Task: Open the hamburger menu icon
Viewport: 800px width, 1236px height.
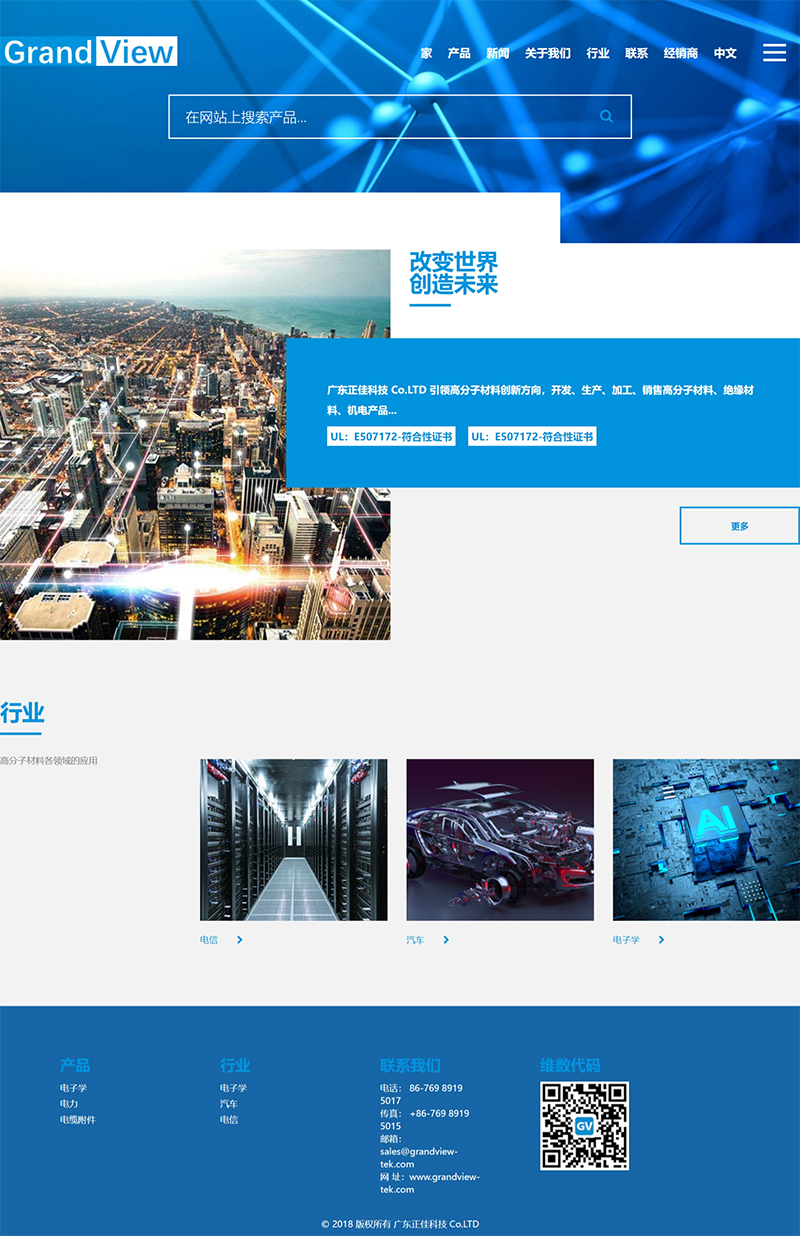Action: click(774, 53)
